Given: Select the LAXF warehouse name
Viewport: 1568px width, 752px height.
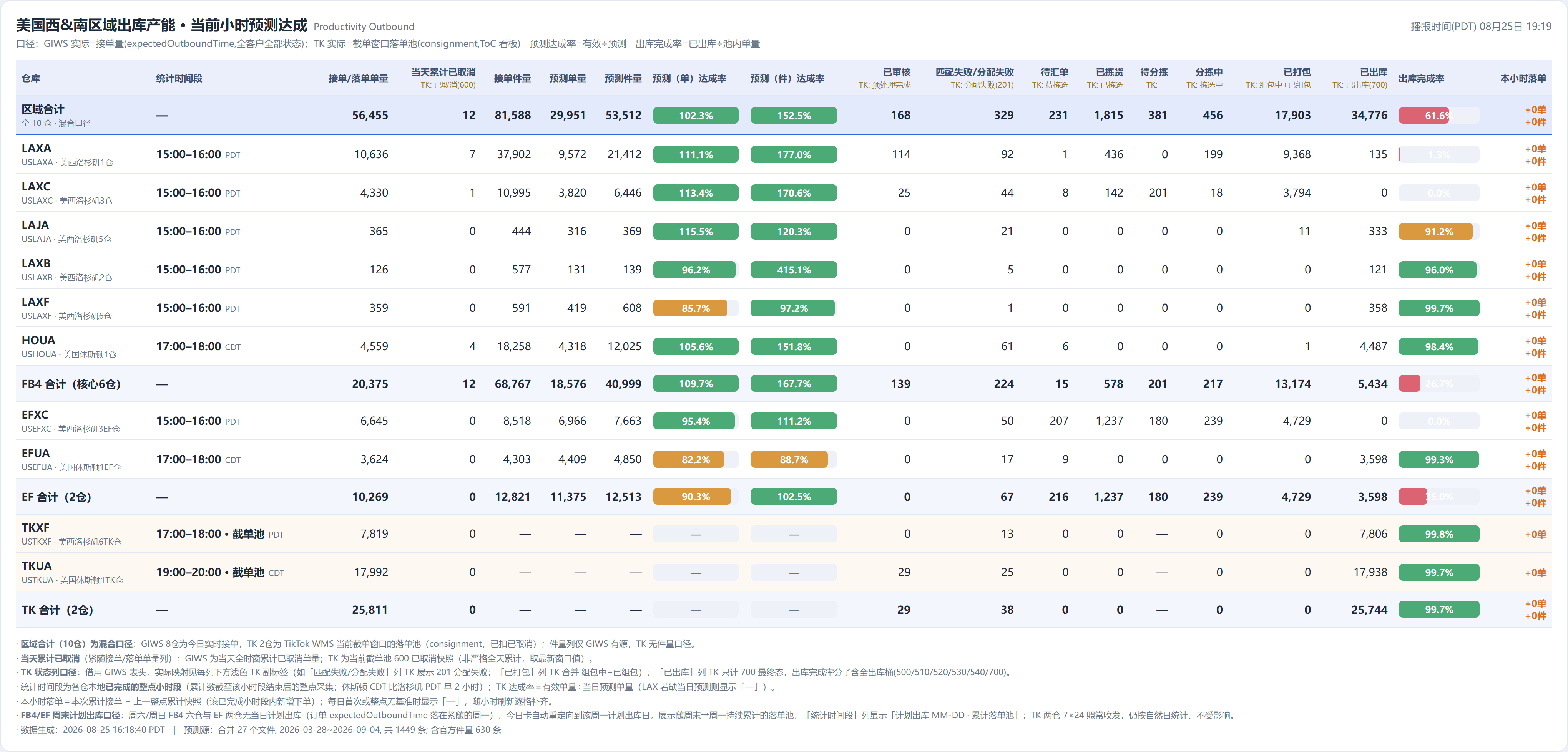Looking at the screenshot, I should (35, 301).
